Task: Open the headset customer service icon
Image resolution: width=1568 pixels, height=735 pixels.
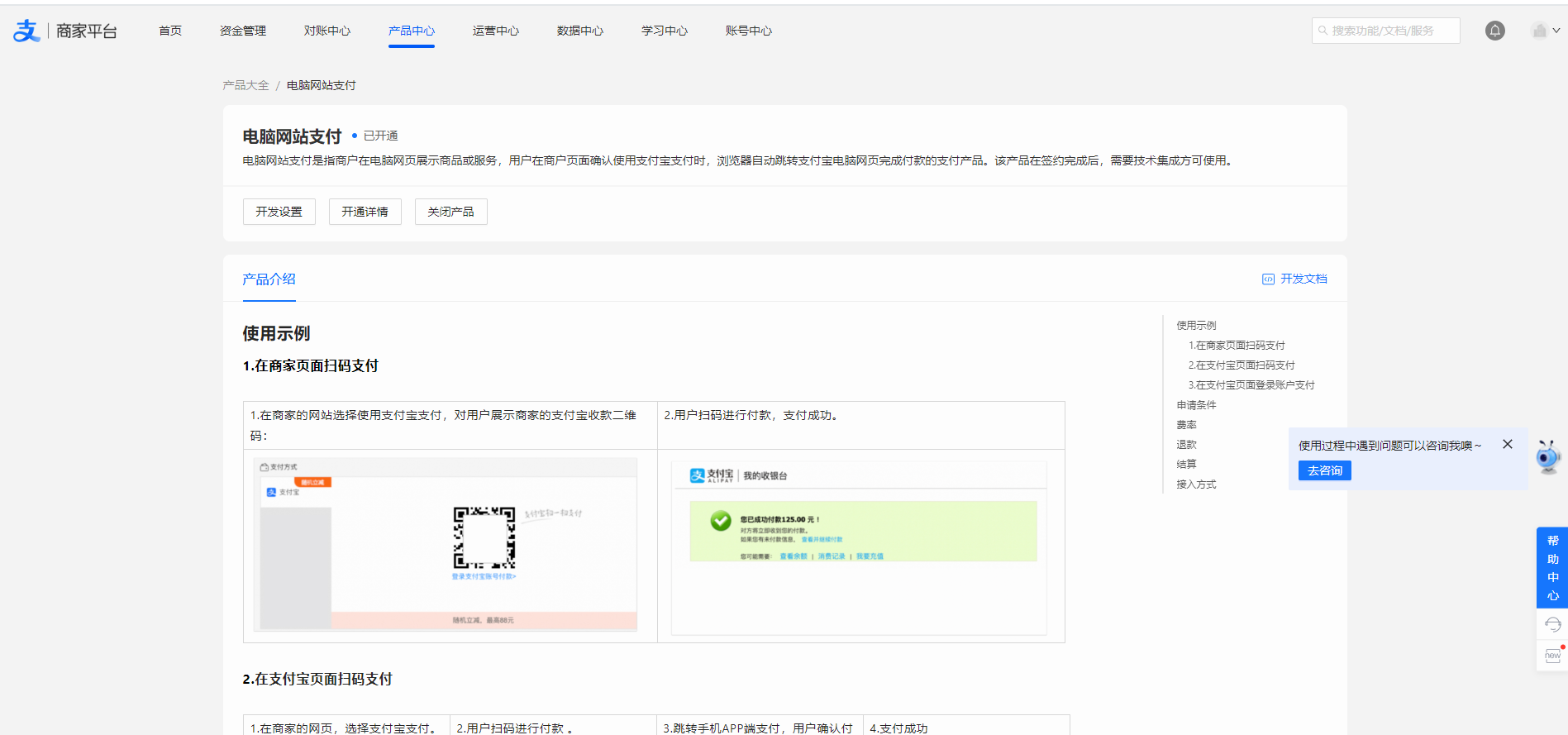Action: point(1552,624)
